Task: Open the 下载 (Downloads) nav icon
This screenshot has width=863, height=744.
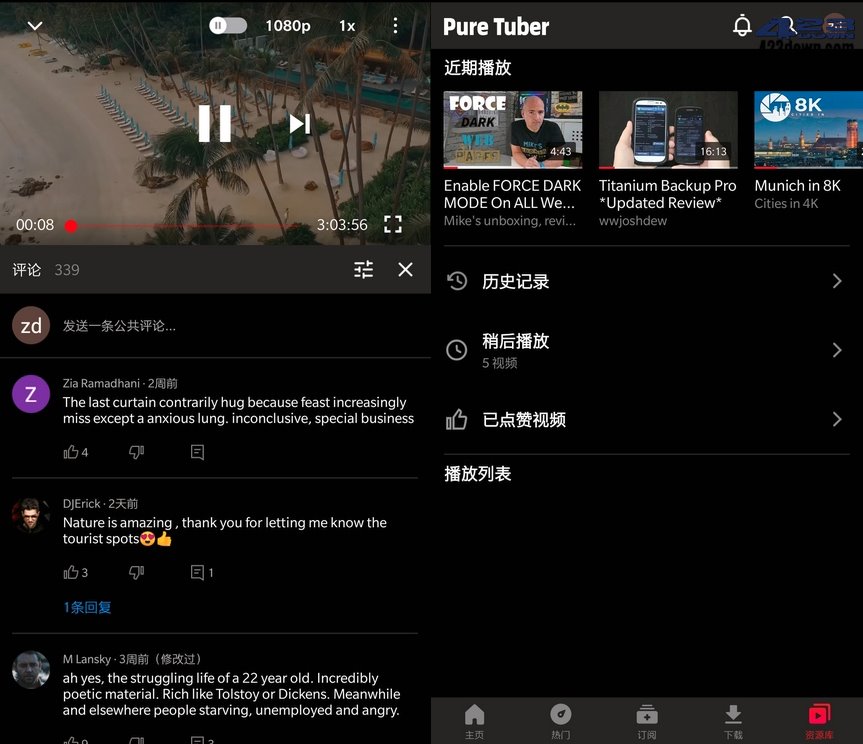Action: (x=733, y=716)
